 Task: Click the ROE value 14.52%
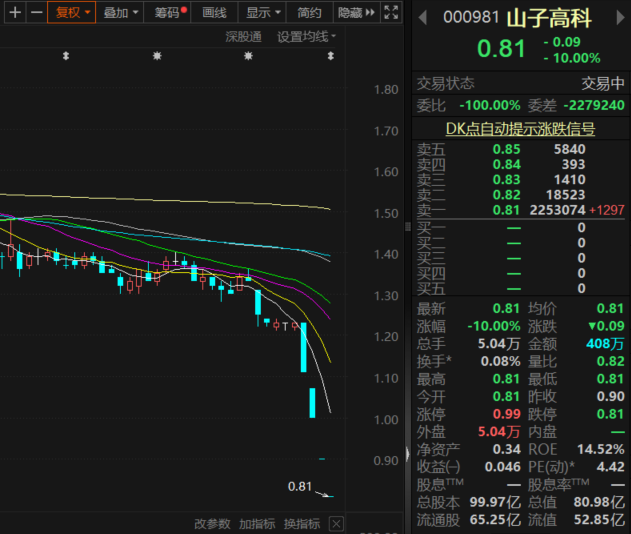[x=600, y=449]
